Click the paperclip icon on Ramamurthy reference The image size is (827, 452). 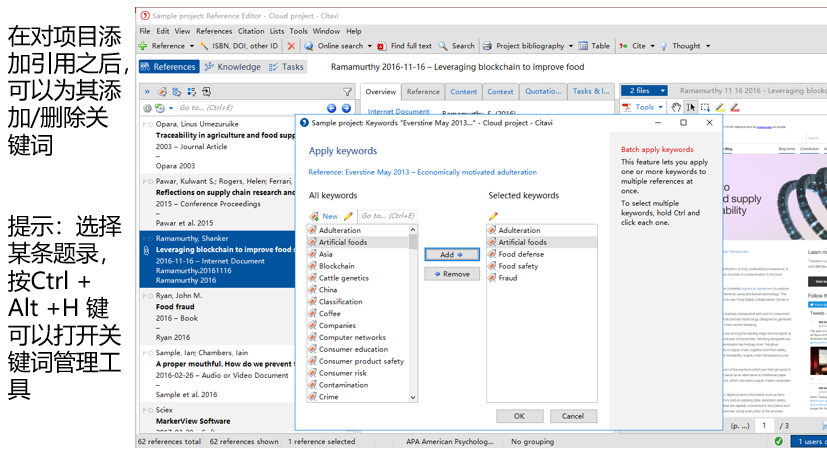146,251
